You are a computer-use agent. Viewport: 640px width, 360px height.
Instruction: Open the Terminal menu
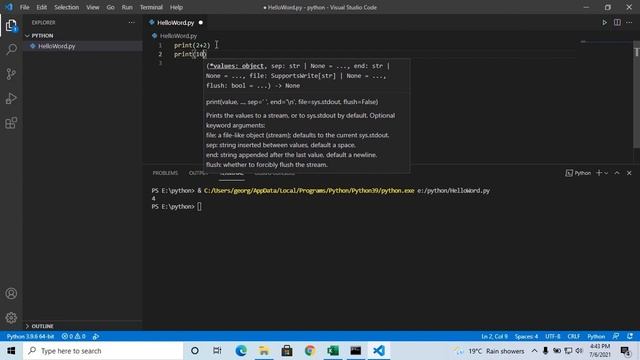[151, 7]
